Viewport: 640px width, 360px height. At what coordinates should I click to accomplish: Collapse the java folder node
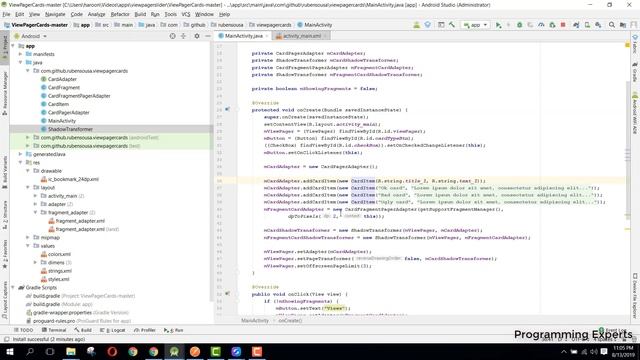click(x=20, y=62)
